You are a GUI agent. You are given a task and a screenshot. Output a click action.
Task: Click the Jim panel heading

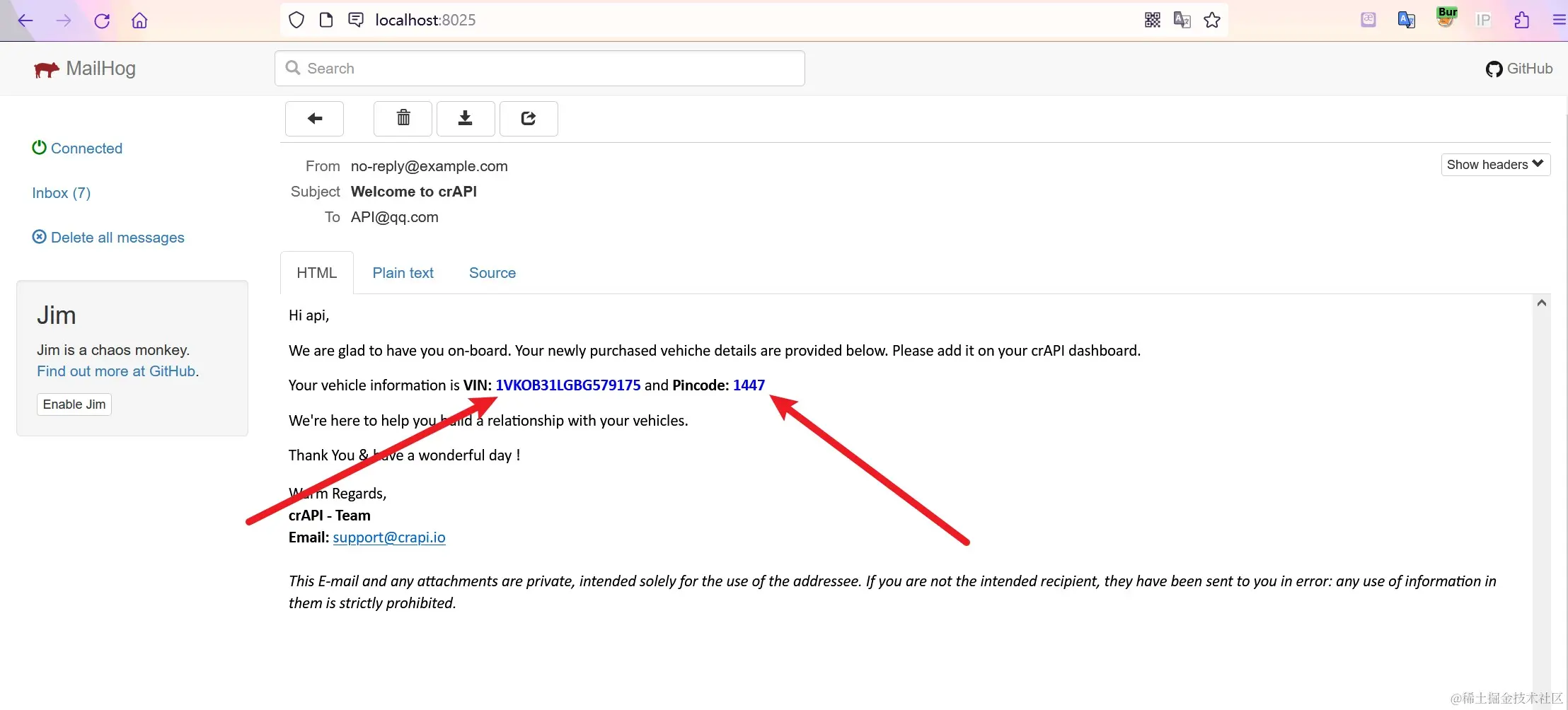57,315
